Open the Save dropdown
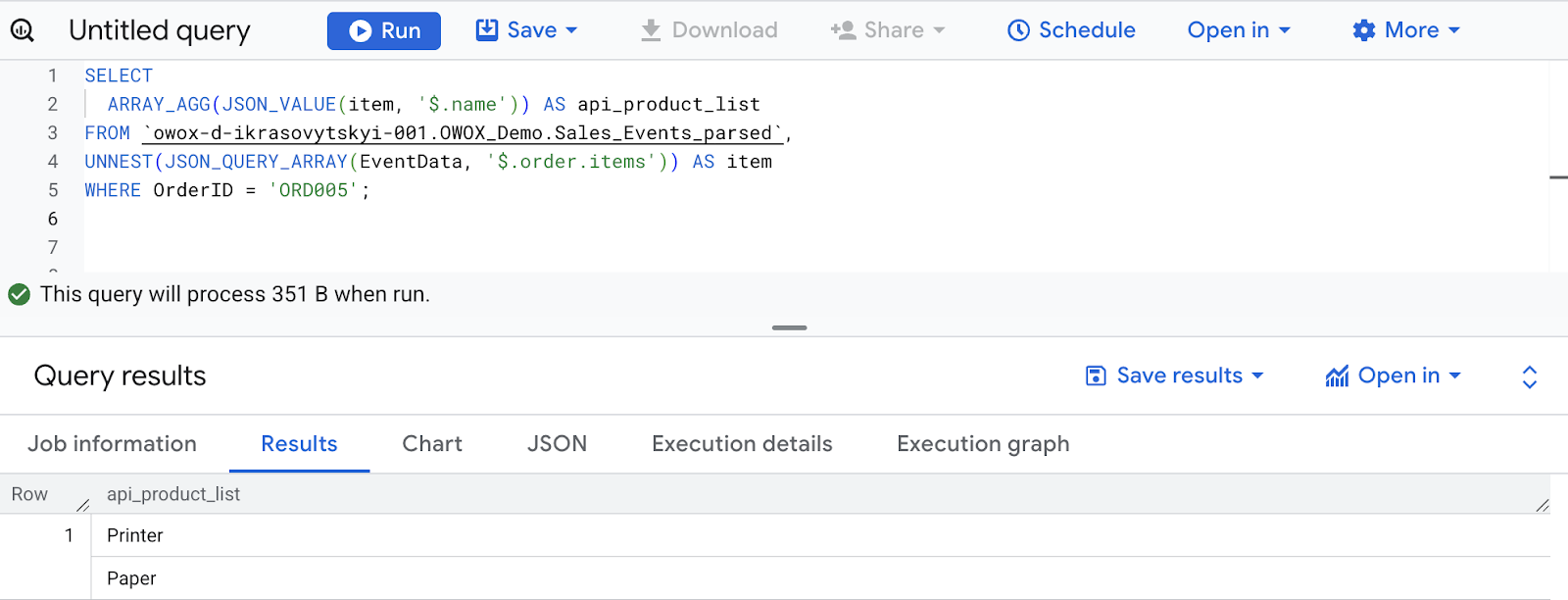 [x=527, y=30]
